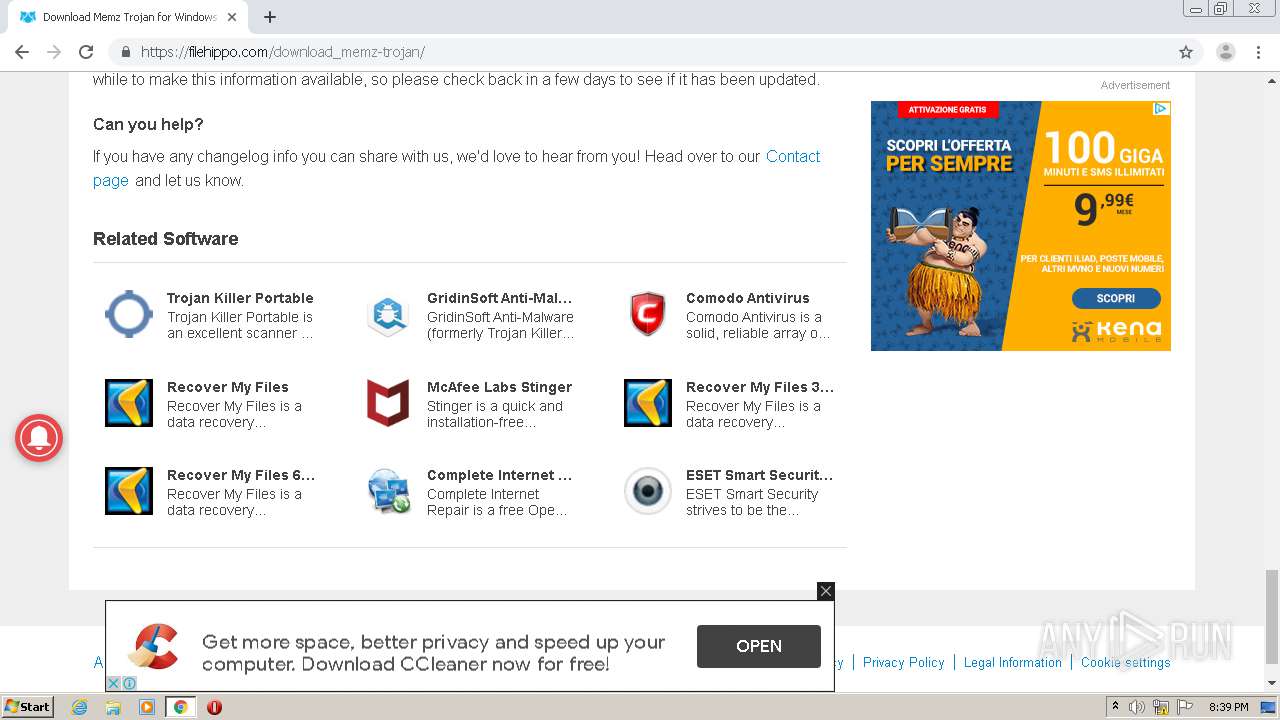
Task: Click the scrollbar down arrow
Action: [x=1272, y=683]
